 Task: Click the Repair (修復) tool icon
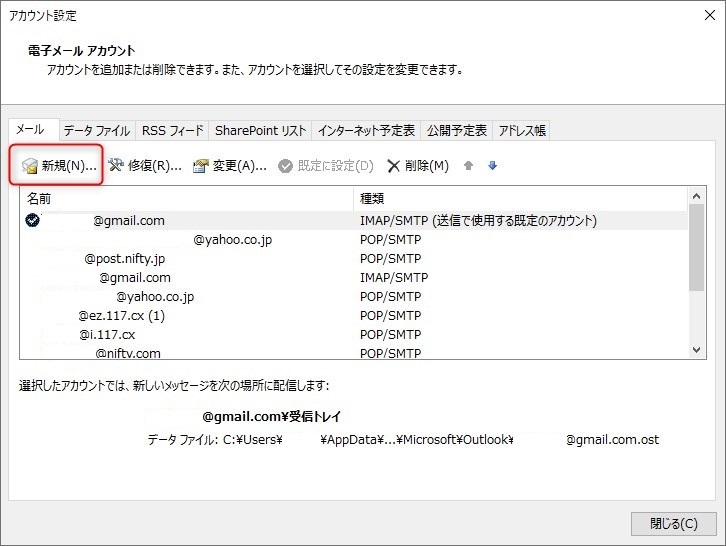pyautogui.click(x=116, y=166)
